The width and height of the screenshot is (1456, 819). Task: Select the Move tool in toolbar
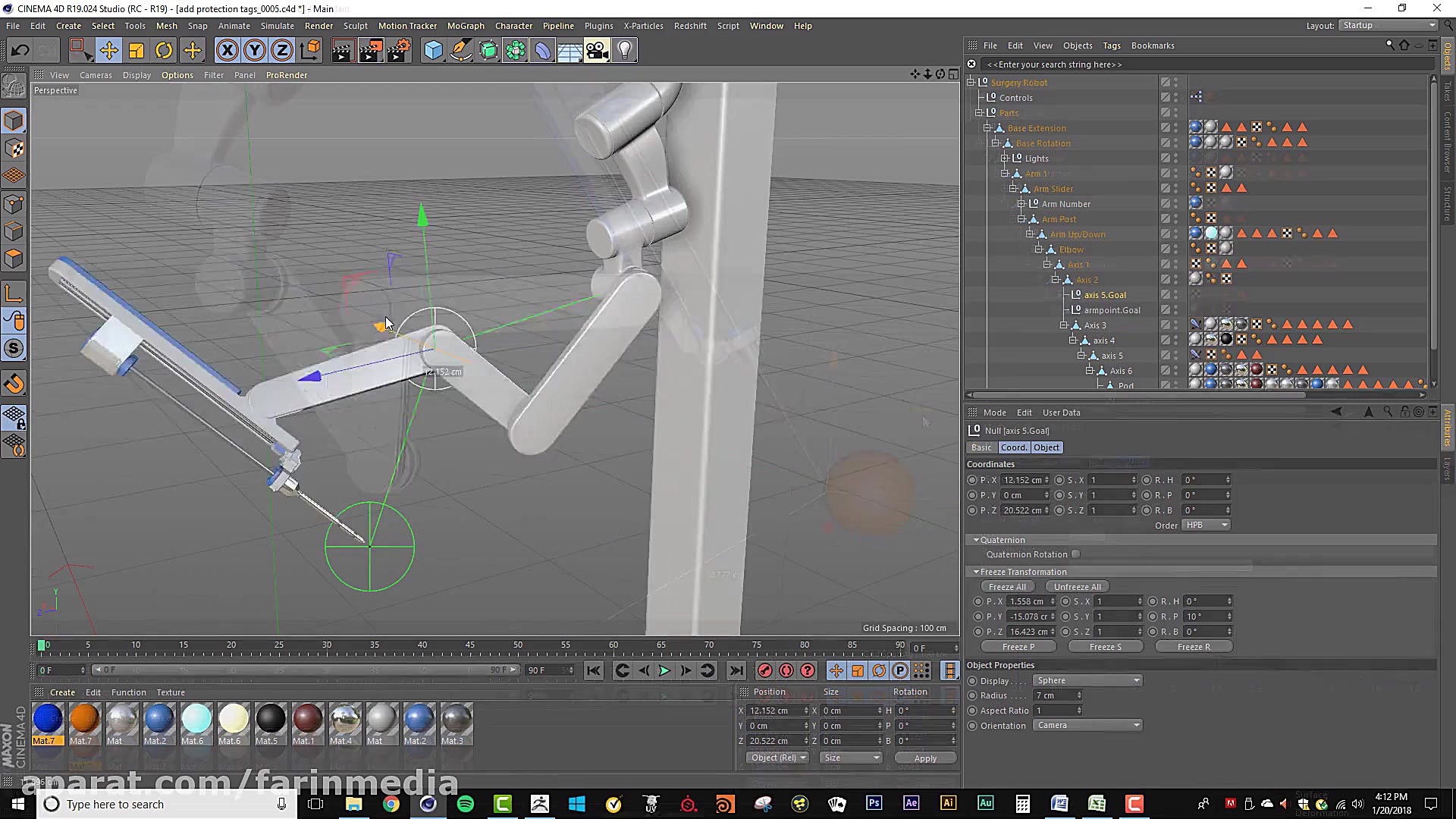pyautogui.click(x=108, y=51)
